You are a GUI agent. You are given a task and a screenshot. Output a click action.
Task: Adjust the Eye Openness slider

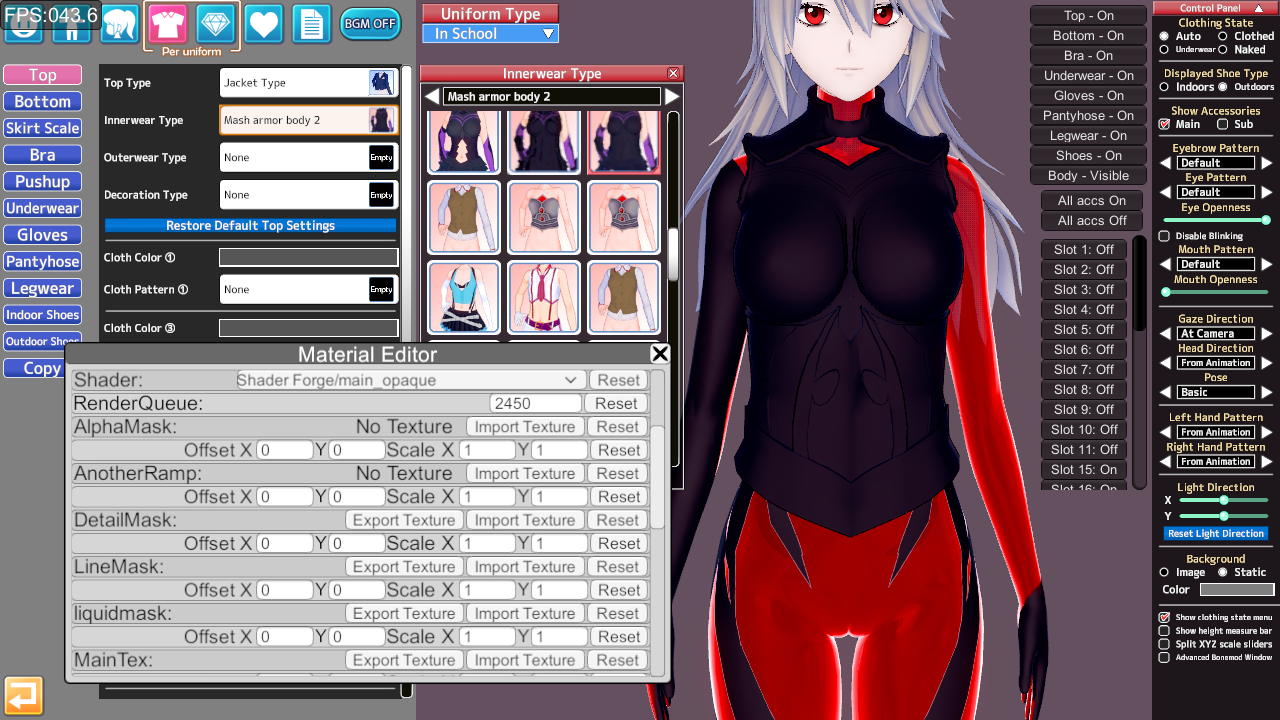(1215, 220)
